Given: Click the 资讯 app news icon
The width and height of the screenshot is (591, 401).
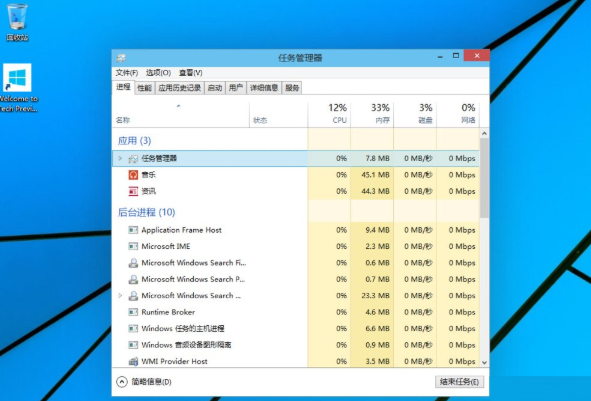Looking at the screenshot, I should [133, 191].
